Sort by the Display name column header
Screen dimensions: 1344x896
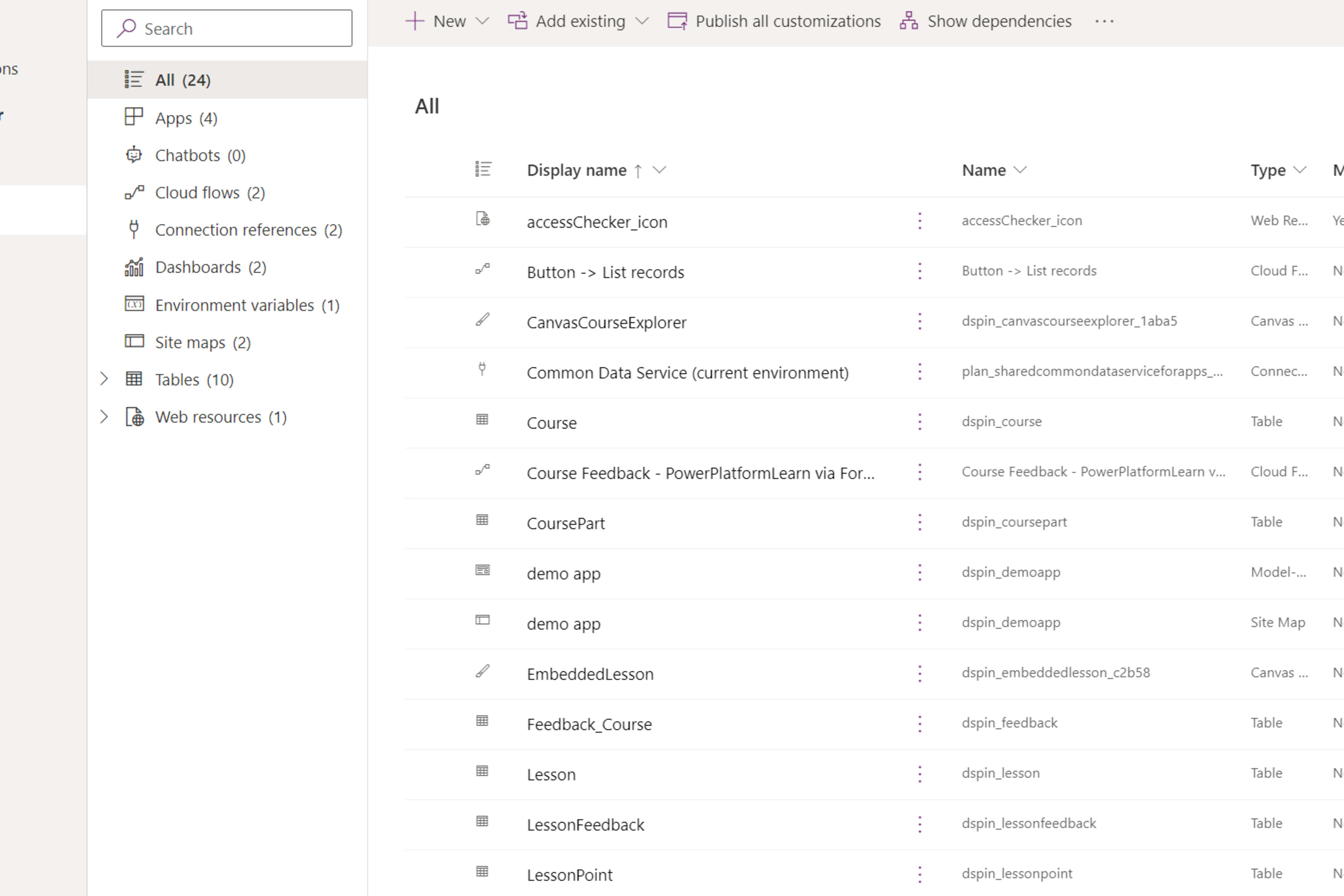click(x=576, y=170)
